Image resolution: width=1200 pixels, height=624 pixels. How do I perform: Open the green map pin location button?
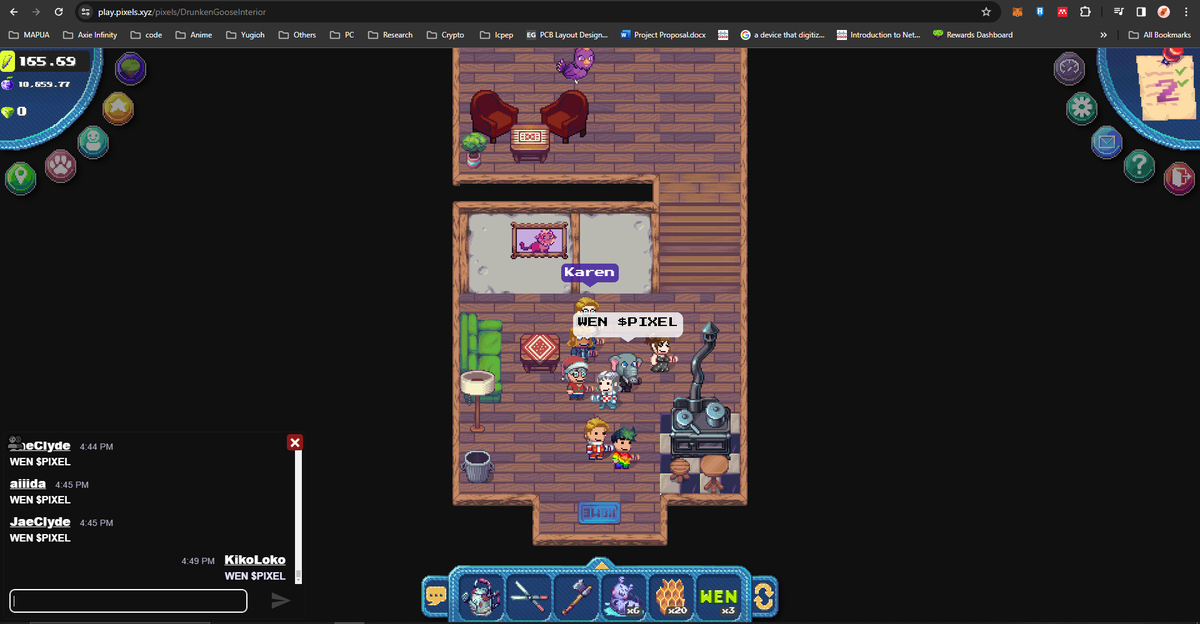coord(20,177)
